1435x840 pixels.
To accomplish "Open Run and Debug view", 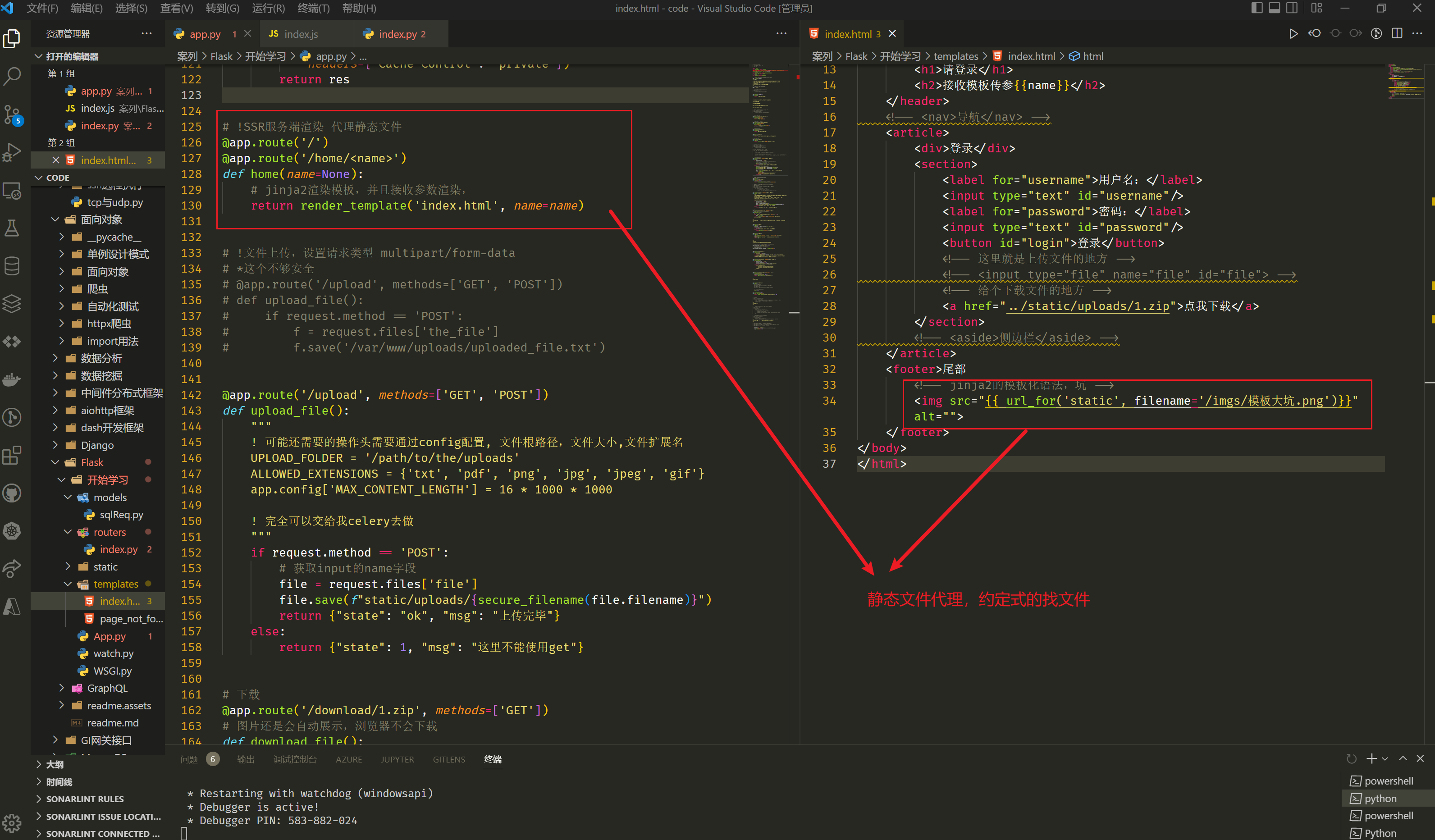I will 13,153.
